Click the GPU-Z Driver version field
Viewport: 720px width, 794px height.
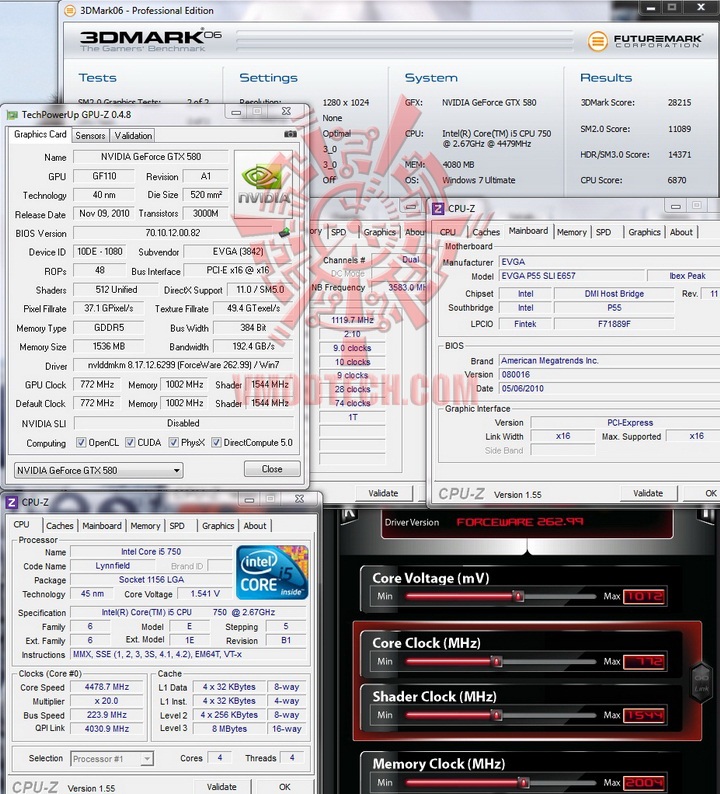tap(183, 365)
